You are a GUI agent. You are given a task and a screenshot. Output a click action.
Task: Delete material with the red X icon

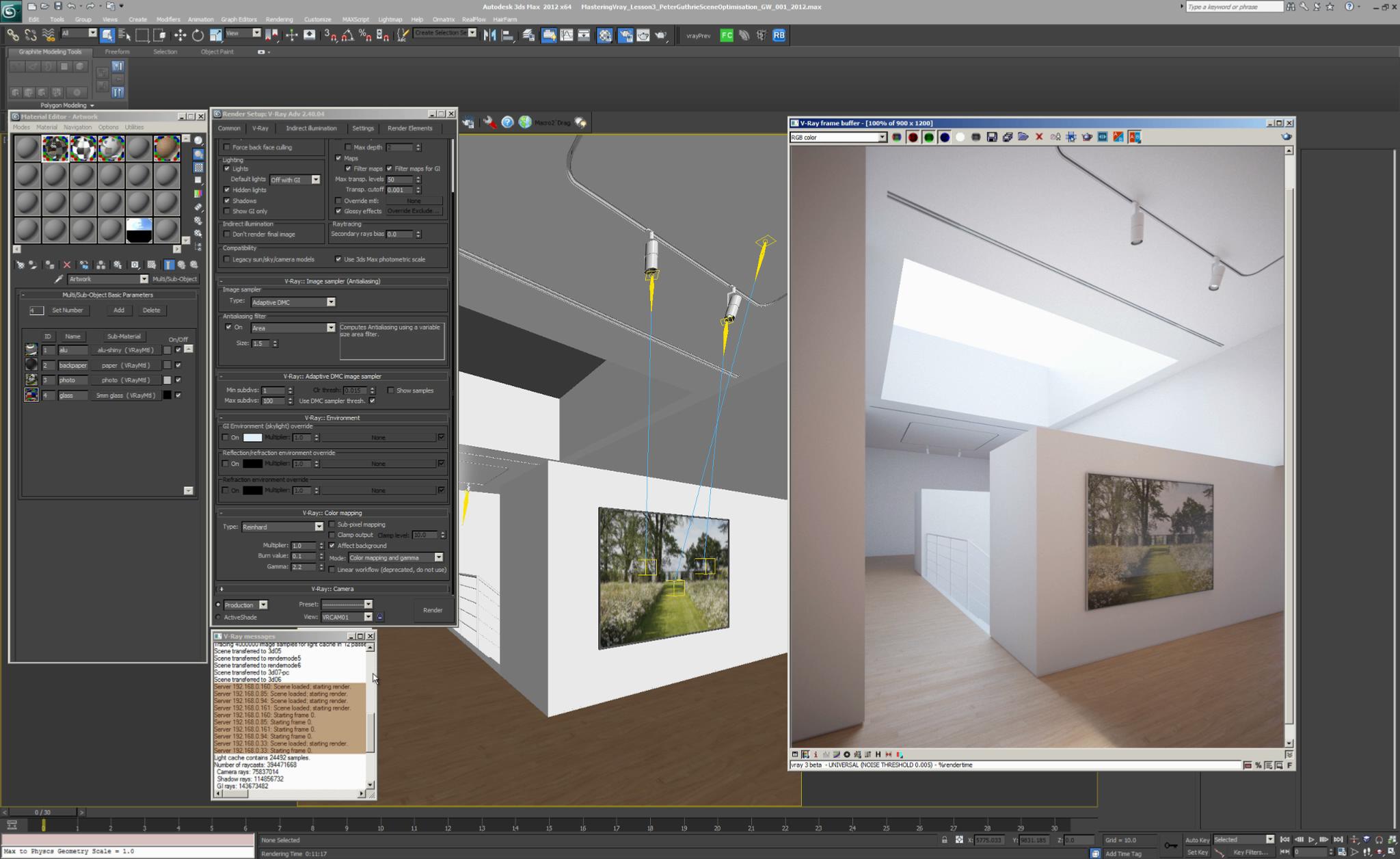coord(67,265)
